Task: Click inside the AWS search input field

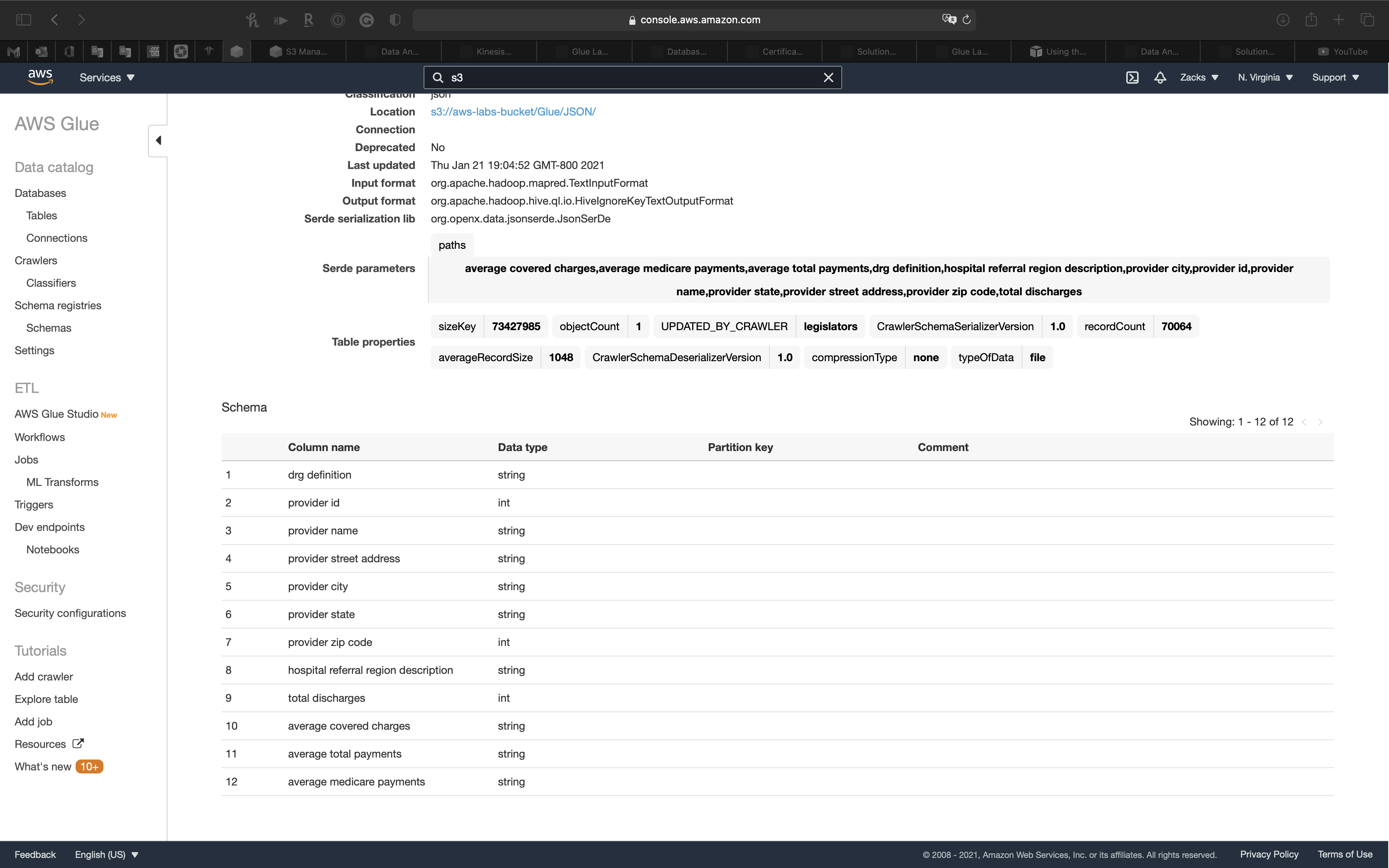Action: point(631,77)
